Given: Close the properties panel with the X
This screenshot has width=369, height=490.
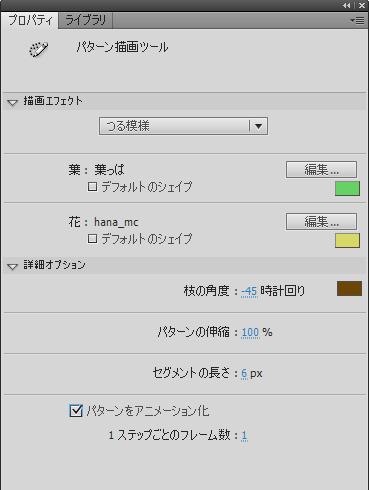Looking at the screenshot, I should click(x=361, y=5).
